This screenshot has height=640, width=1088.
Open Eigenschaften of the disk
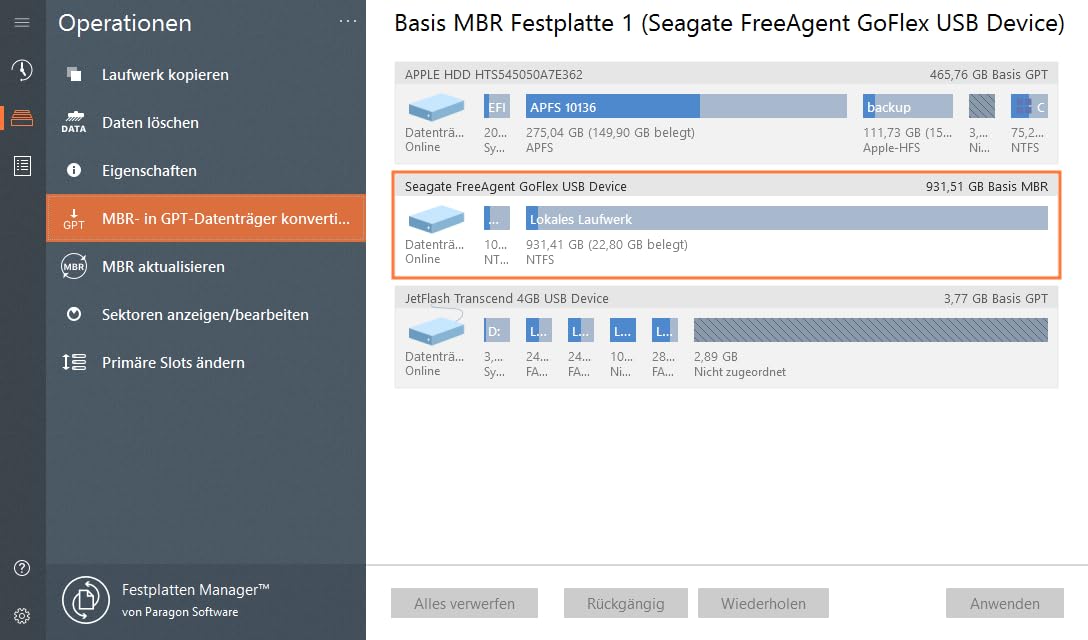tap(206, 170)
